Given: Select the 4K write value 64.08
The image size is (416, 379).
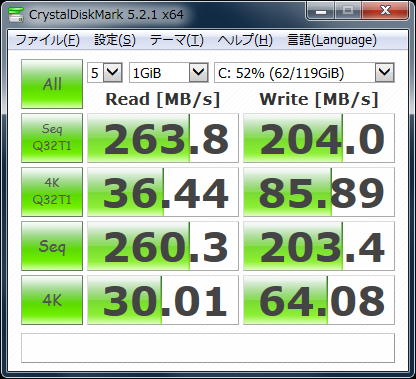Looking at the screenshot, I should 319,300.
